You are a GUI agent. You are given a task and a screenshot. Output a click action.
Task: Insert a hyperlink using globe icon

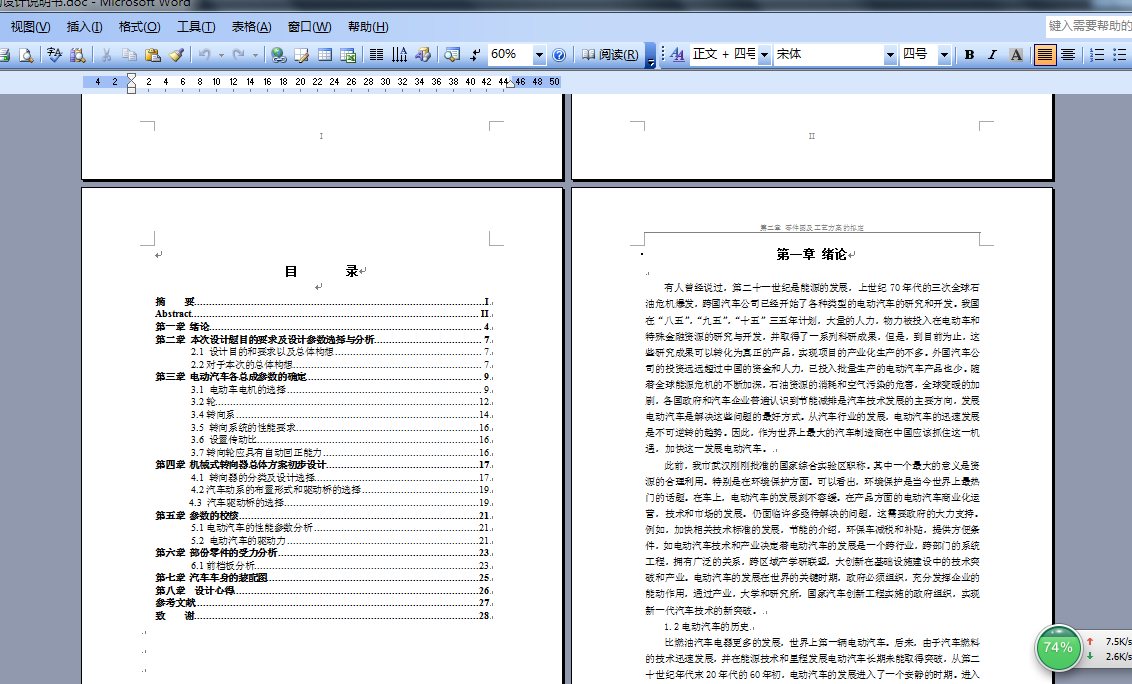[279, 55]
